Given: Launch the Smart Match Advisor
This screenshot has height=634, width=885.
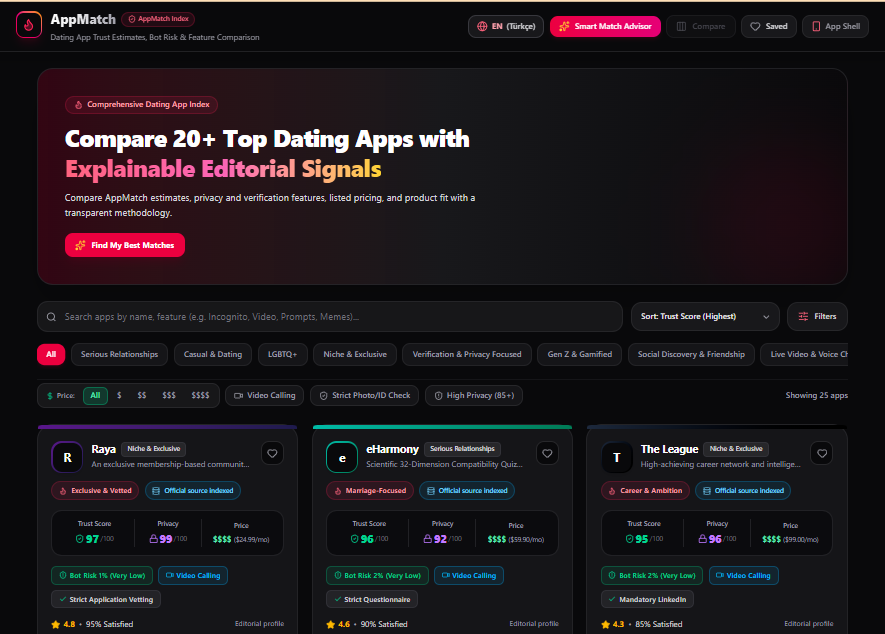Looking at the screenshot, I should click(x=606, y=26).
